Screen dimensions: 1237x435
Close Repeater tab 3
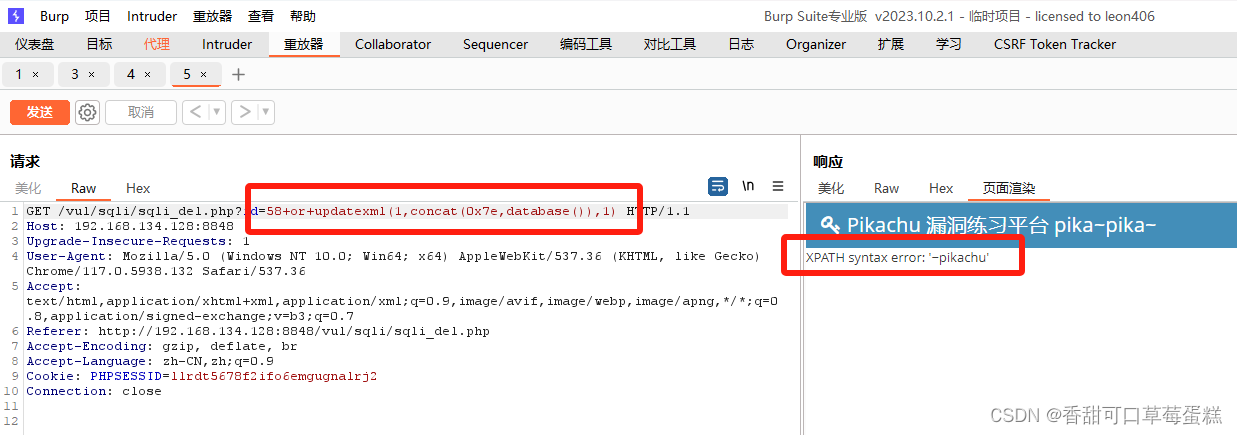[92, 75]
